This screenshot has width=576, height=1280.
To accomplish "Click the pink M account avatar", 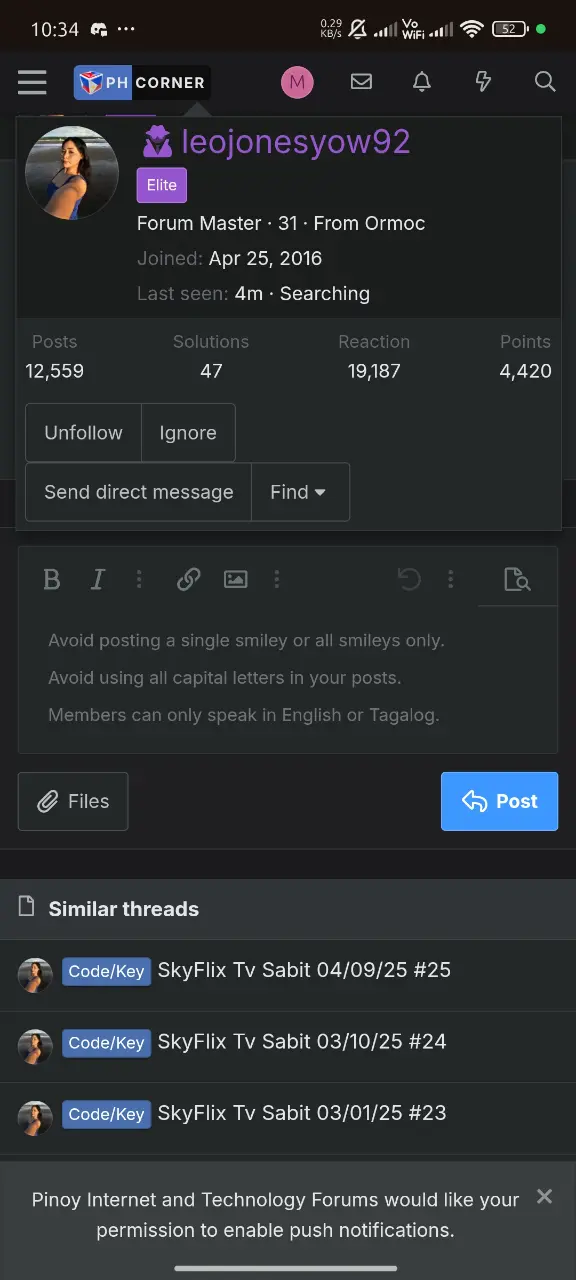I will pyautogui.click(x=297, y=82).
